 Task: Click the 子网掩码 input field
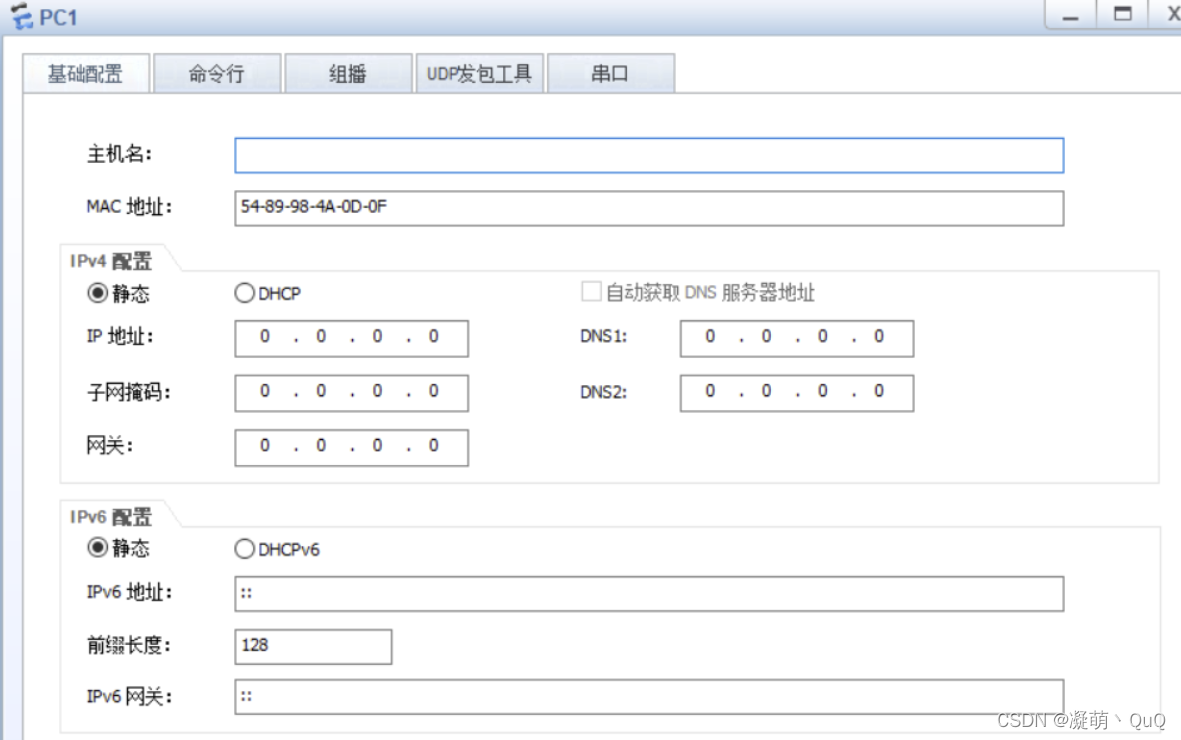point(352,393)
